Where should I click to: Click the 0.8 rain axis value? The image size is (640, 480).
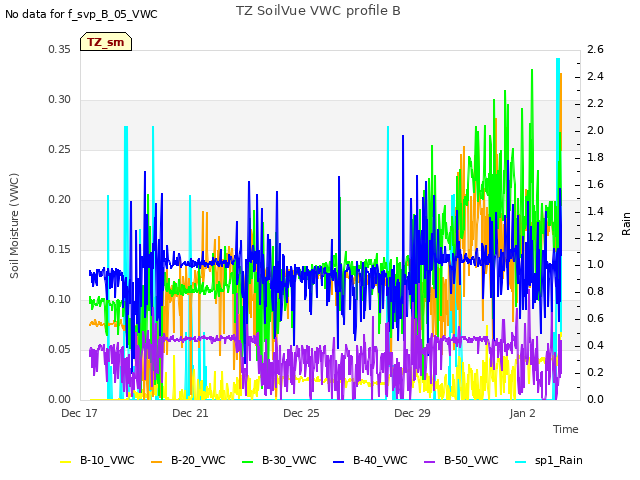(595, 291)
